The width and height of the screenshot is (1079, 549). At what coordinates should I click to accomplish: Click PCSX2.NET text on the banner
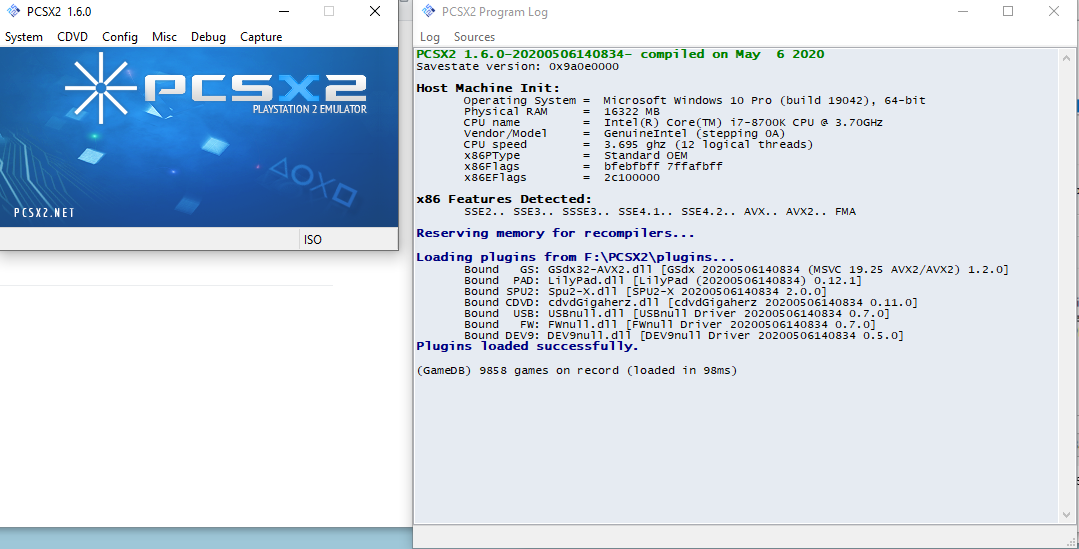(x=44, y=213)
